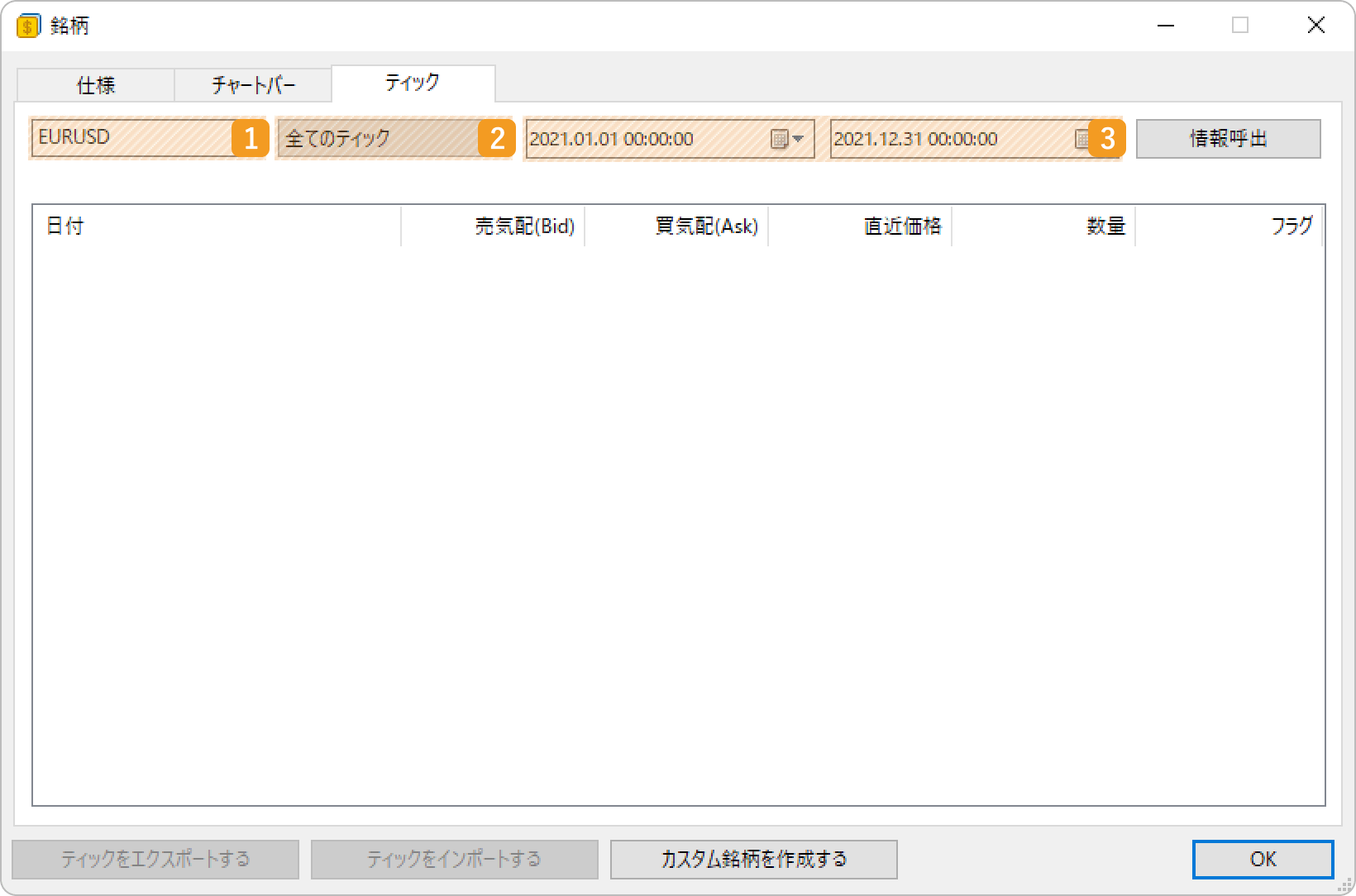Select the ティック tab
This screenshot has height=896, width=1356.
[413, 83]
